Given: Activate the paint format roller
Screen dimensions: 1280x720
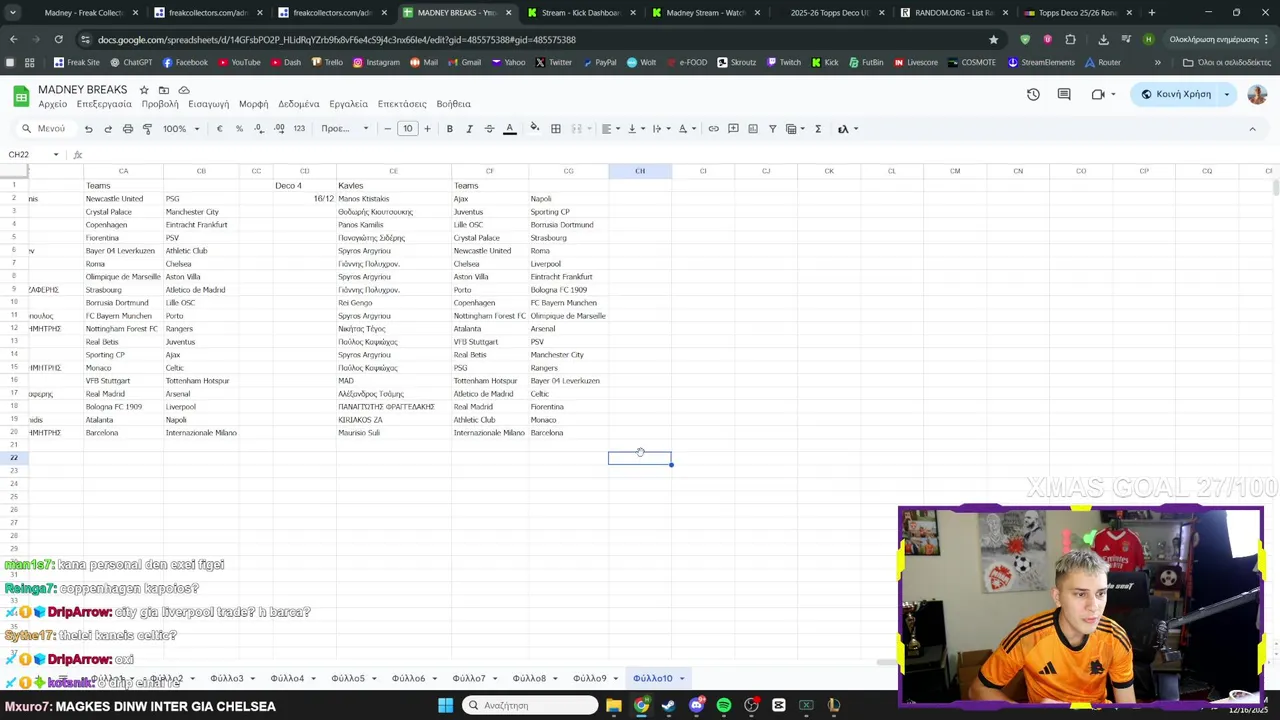Looking at the screenshot, I should (x=147, y=129).
